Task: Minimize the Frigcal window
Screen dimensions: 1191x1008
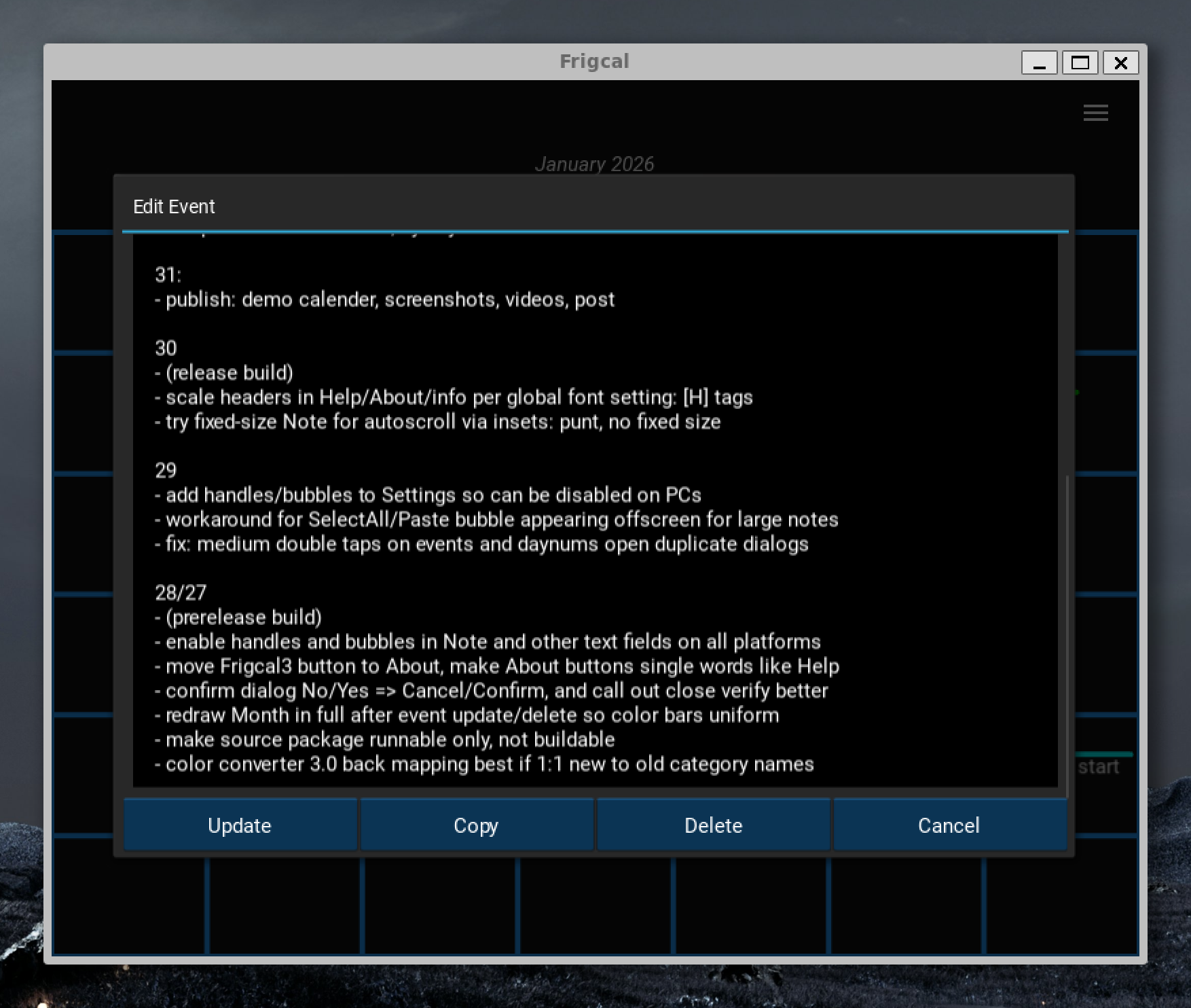Action: 1039,63
